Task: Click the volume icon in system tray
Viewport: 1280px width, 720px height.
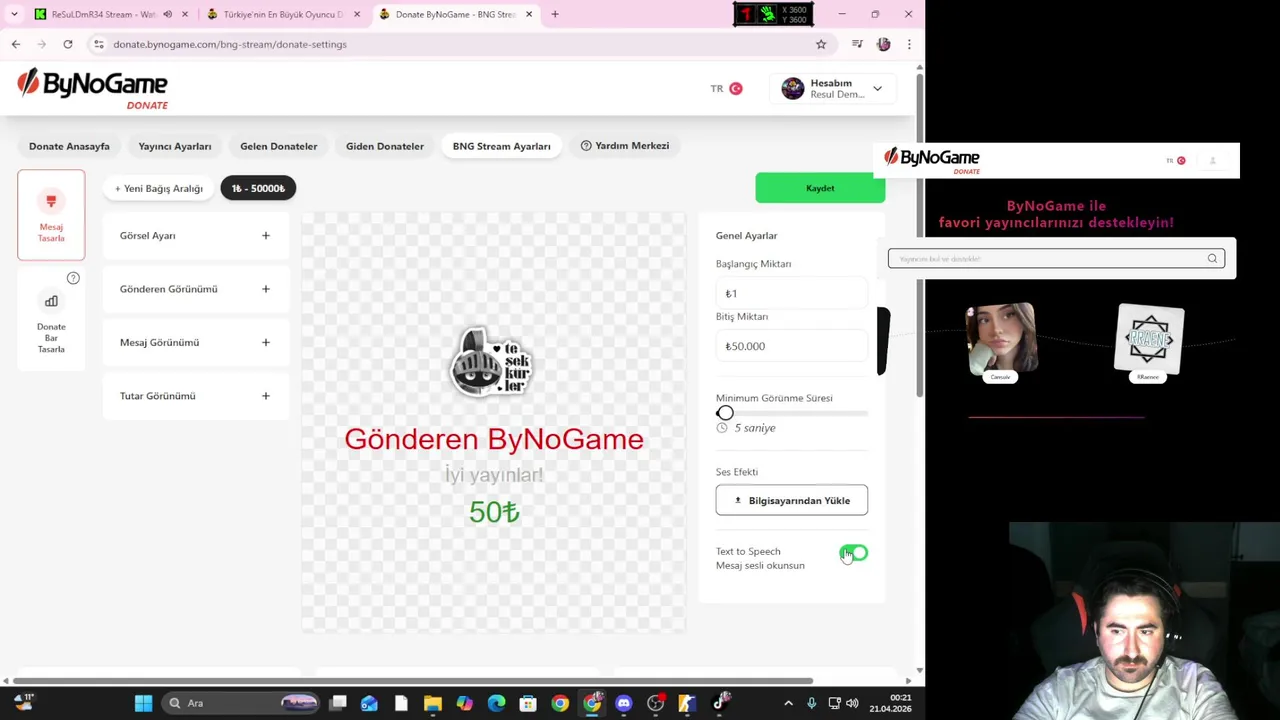Action: [852, 703]
